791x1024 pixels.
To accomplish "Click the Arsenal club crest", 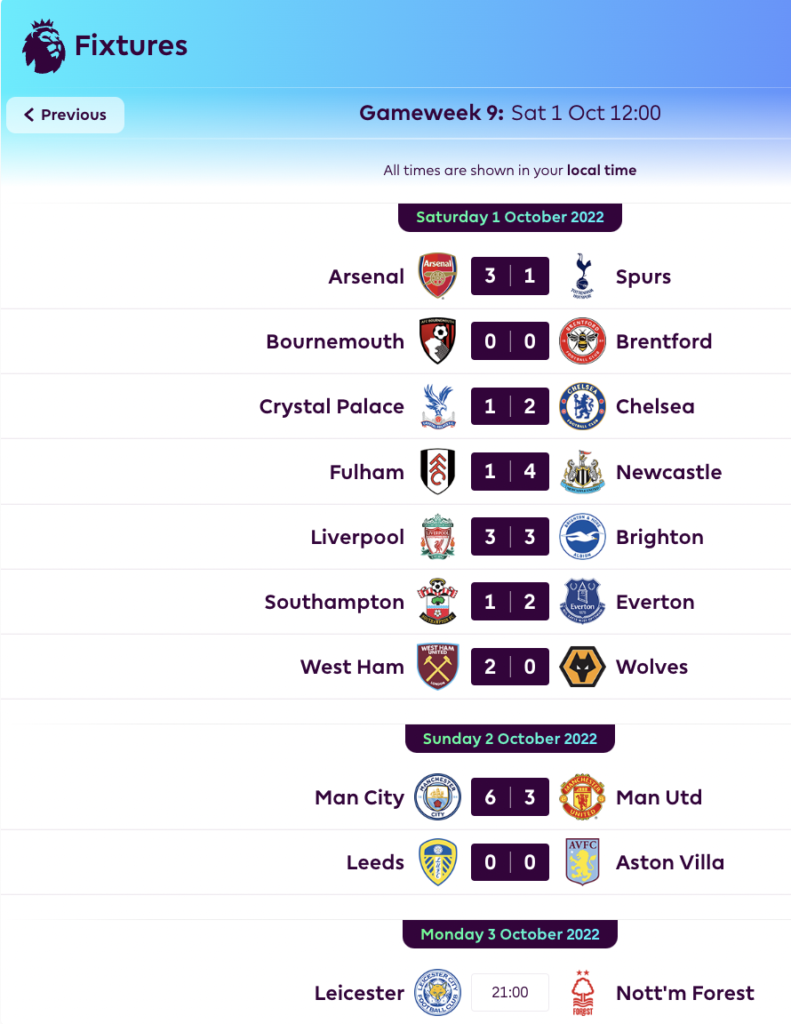I will point(438,276).
